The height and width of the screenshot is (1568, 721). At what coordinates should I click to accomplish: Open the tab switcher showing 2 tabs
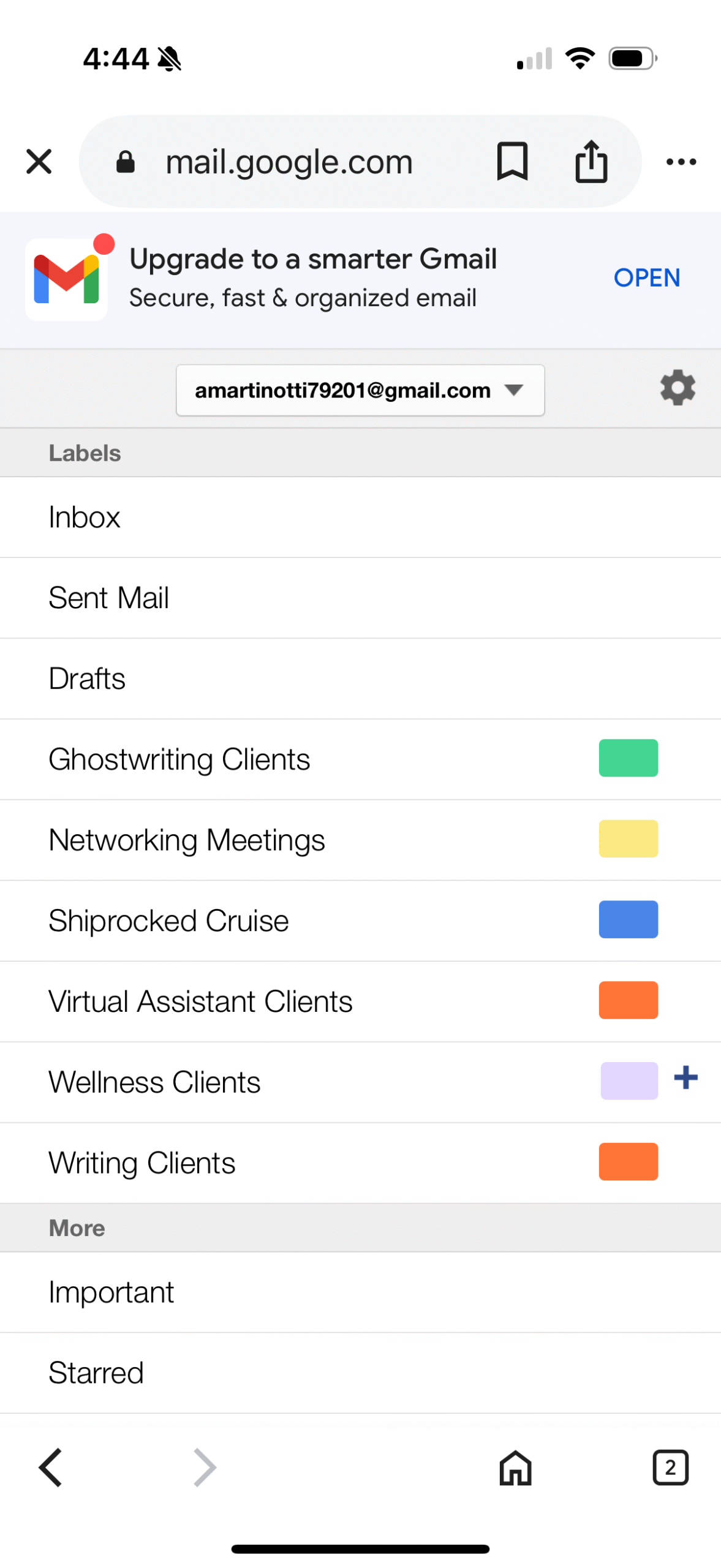click(670, 1468)
